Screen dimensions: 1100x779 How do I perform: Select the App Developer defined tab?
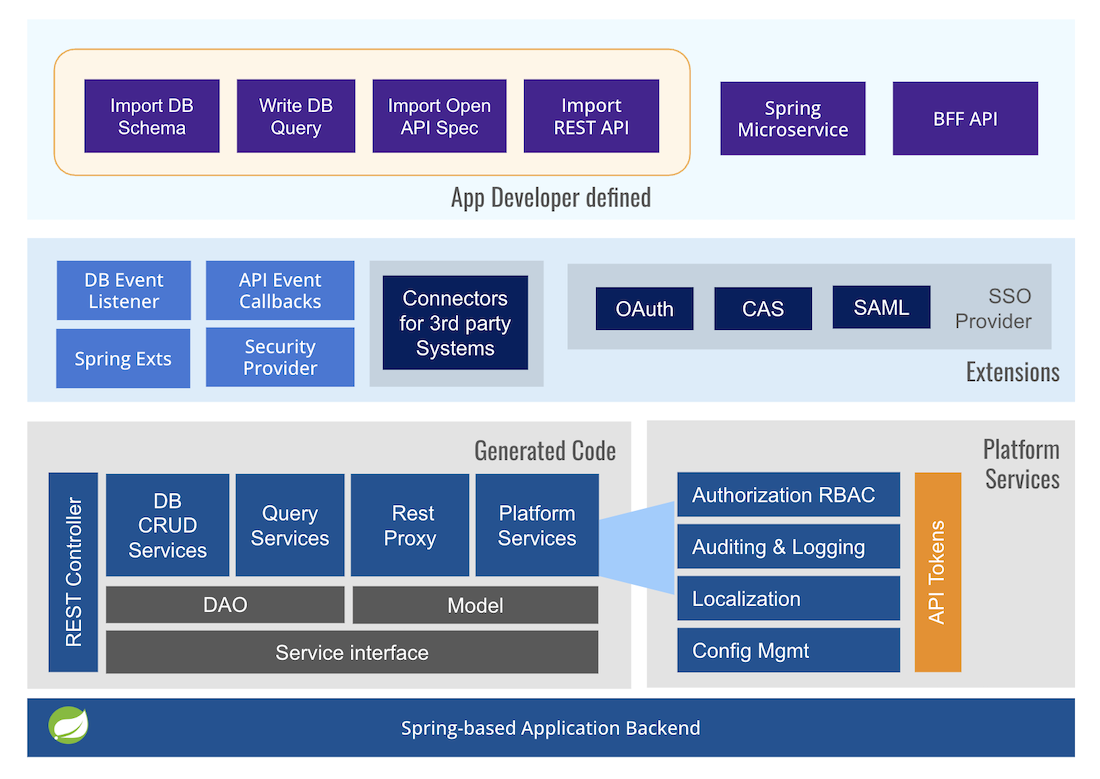pyautogui.click(x=551, y=197)
